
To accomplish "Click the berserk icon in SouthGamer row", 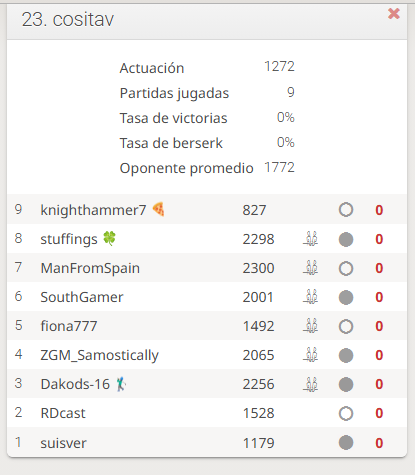I will click(x=311, y=297).
